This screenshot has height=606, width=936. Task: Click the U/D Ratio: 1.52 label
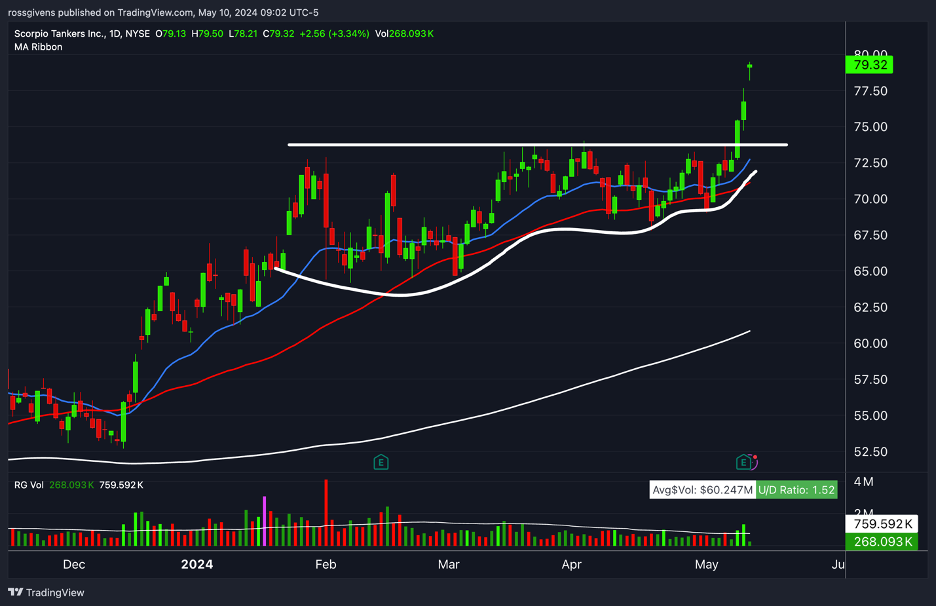796,490
